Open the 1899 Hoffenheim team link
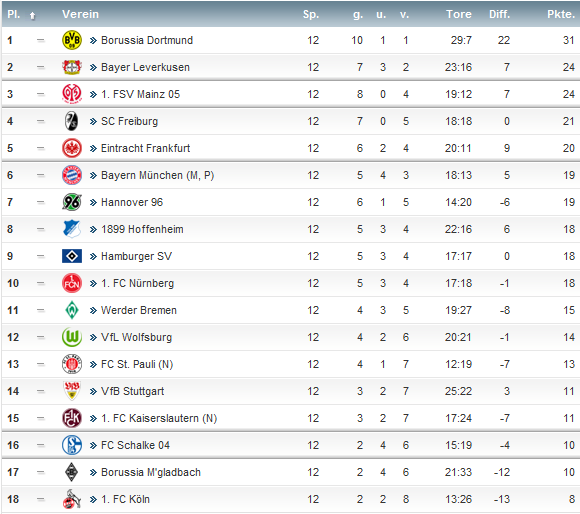 pyautogui.click(x=142, y=229)
